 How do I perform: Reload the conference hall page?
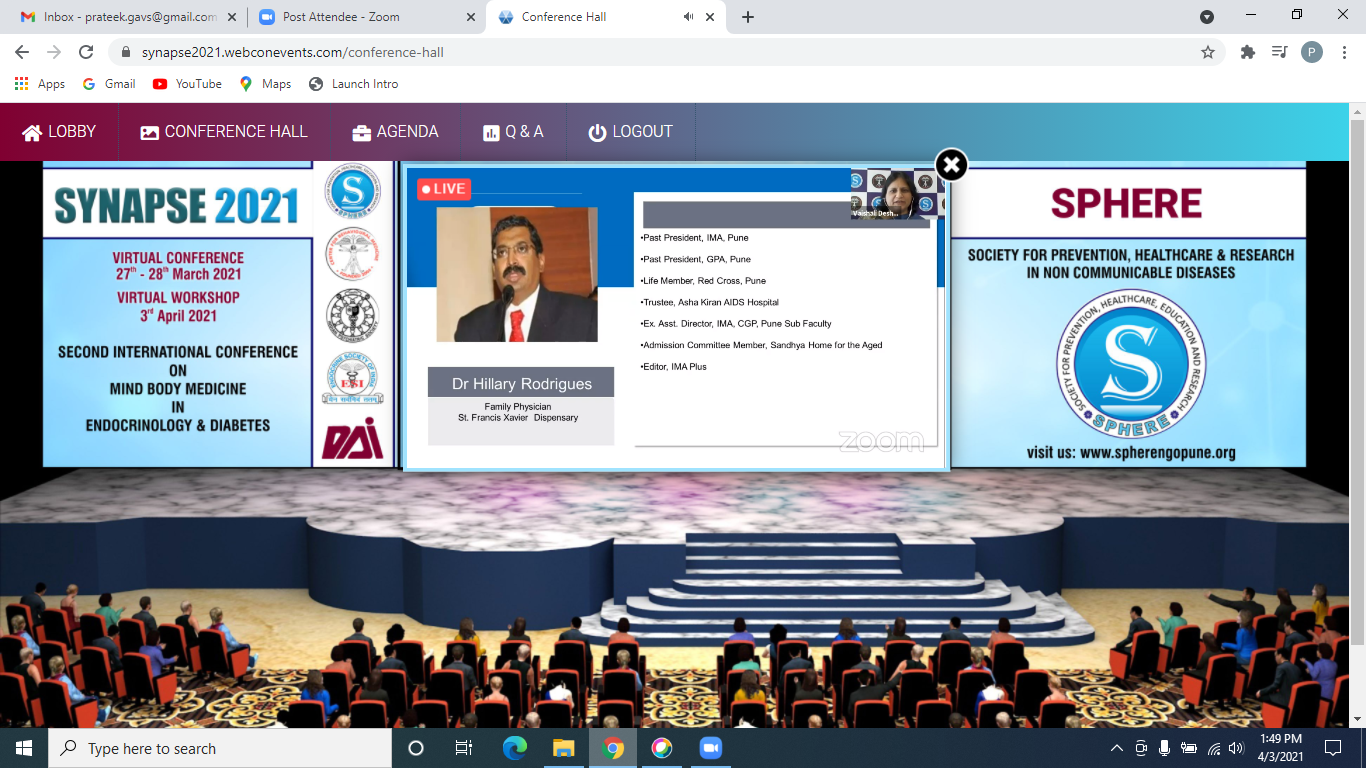tap(86, 52)
